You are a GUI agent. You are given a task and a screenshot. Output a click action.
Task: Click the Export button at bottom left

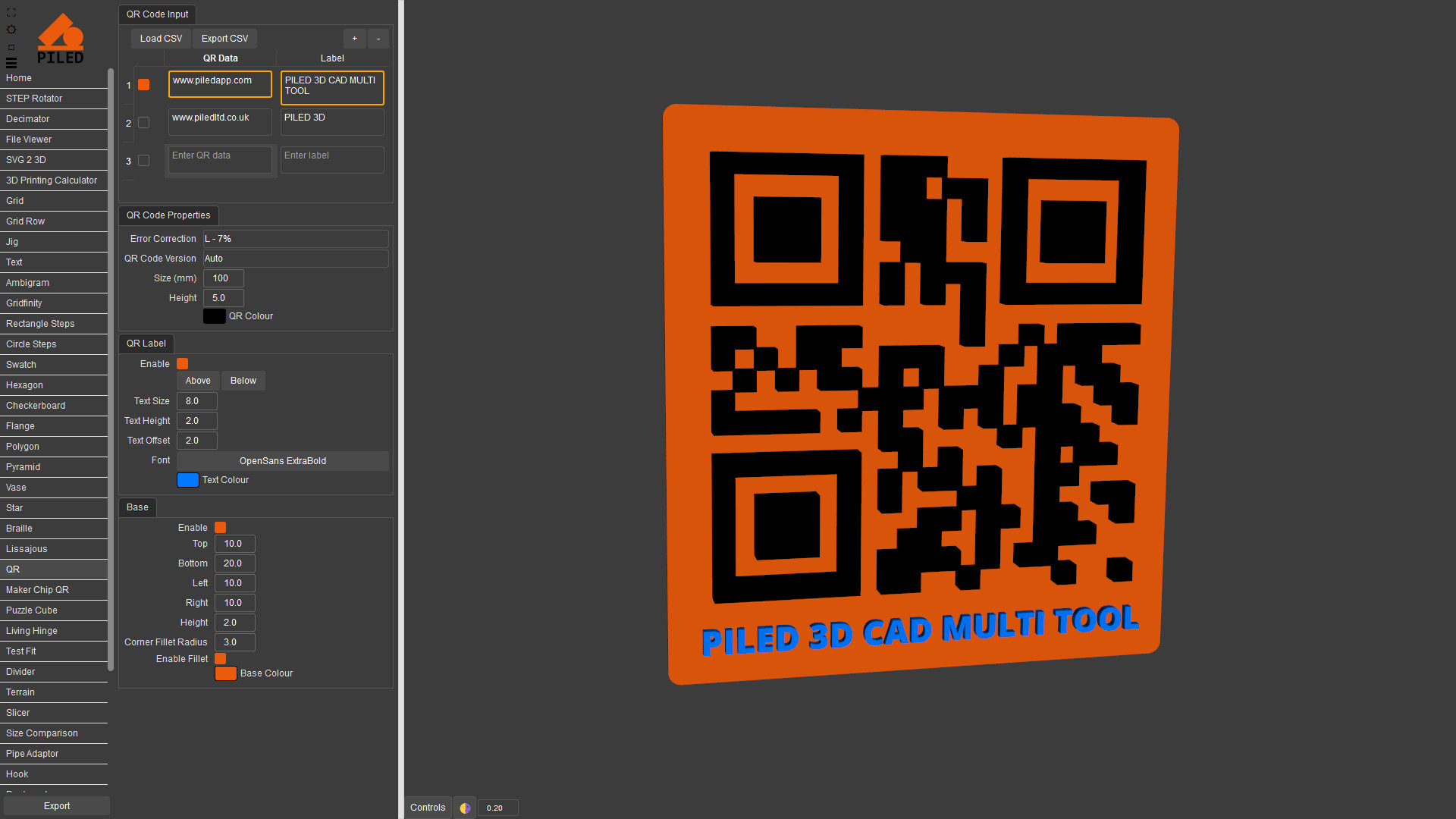point(56,806)
